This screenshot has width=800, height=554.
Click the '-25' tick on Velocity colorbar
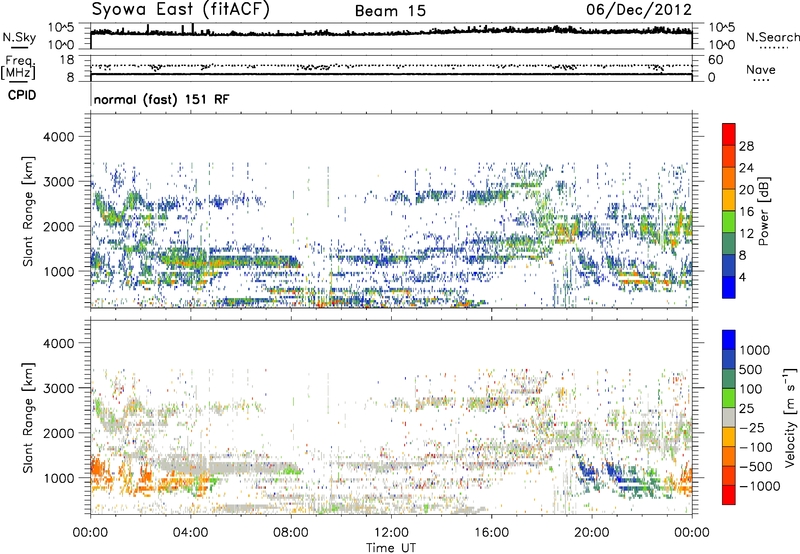(750, 427)
